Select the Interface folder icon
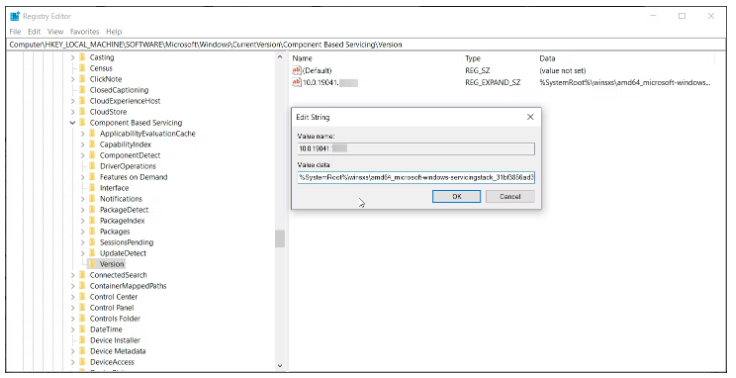 [92, 188]
